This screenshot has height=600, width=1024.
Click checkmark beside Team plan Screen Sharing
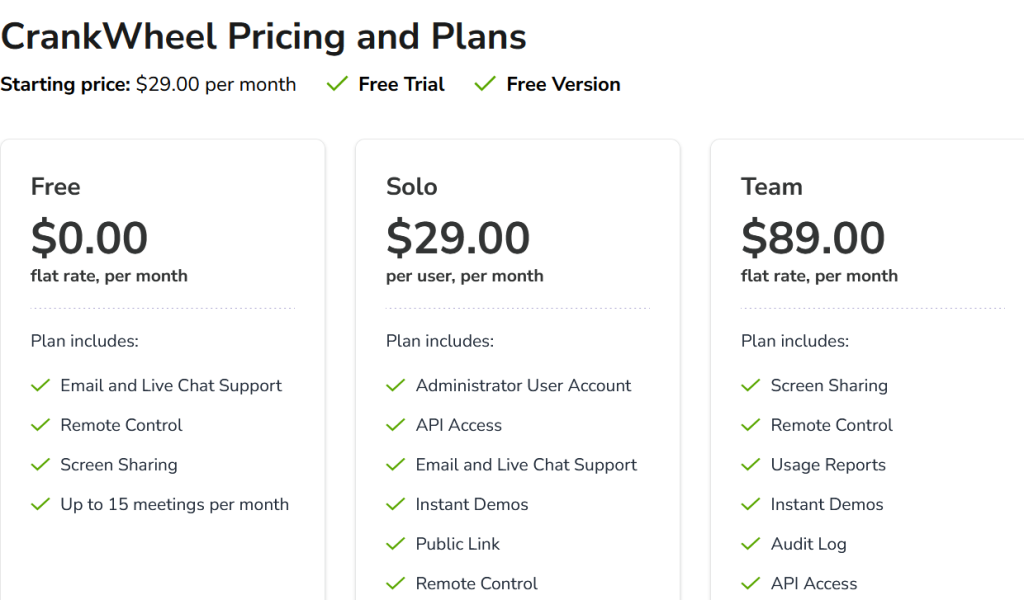tap(751, 386)
